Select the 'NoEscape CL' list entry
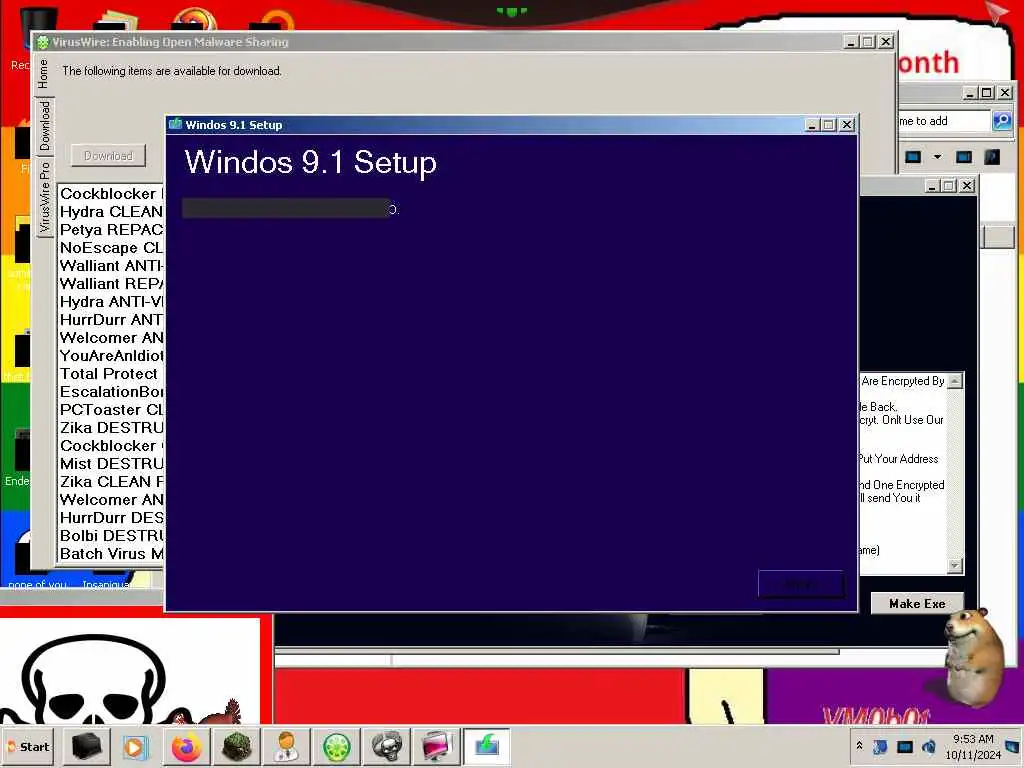The height and width of the screenshot is (768, 1024). [x=111, y=248]
